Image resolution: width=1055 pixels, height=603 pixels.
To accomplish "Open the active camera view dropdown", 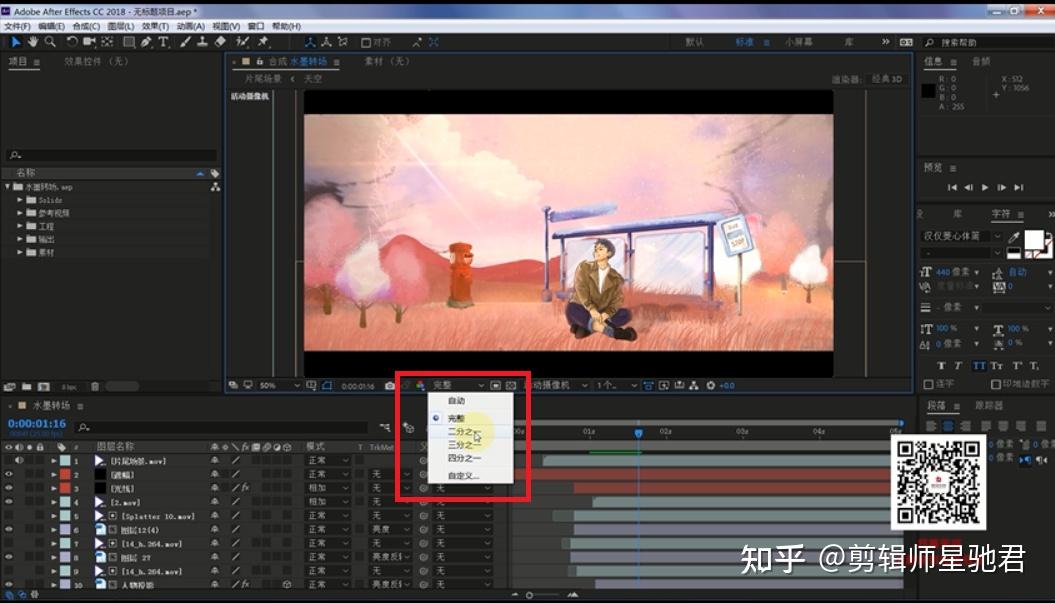I will coord(556,386).
